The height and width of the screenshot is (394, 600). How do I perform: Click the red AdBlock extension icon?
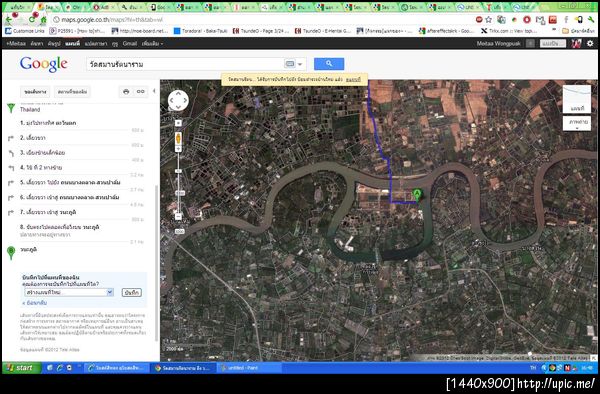(x=479, y=20)
